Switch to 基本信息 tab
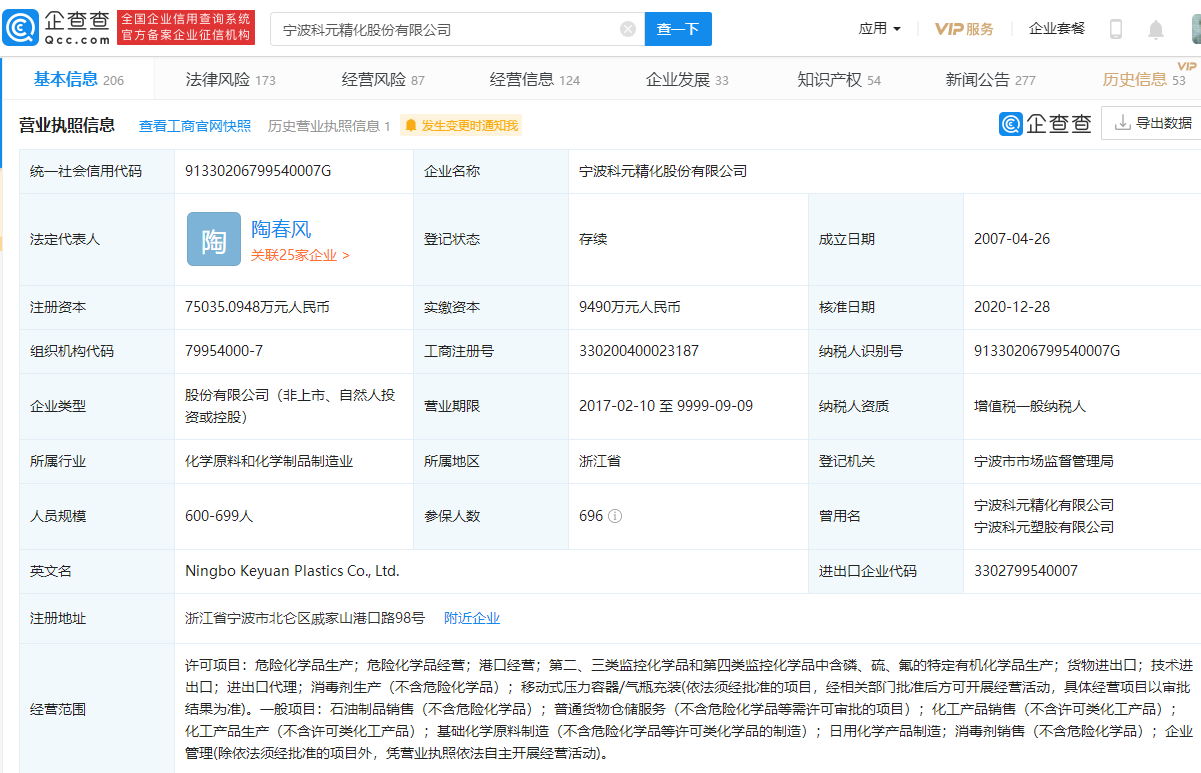1201x773 pixels. point(79,80)
